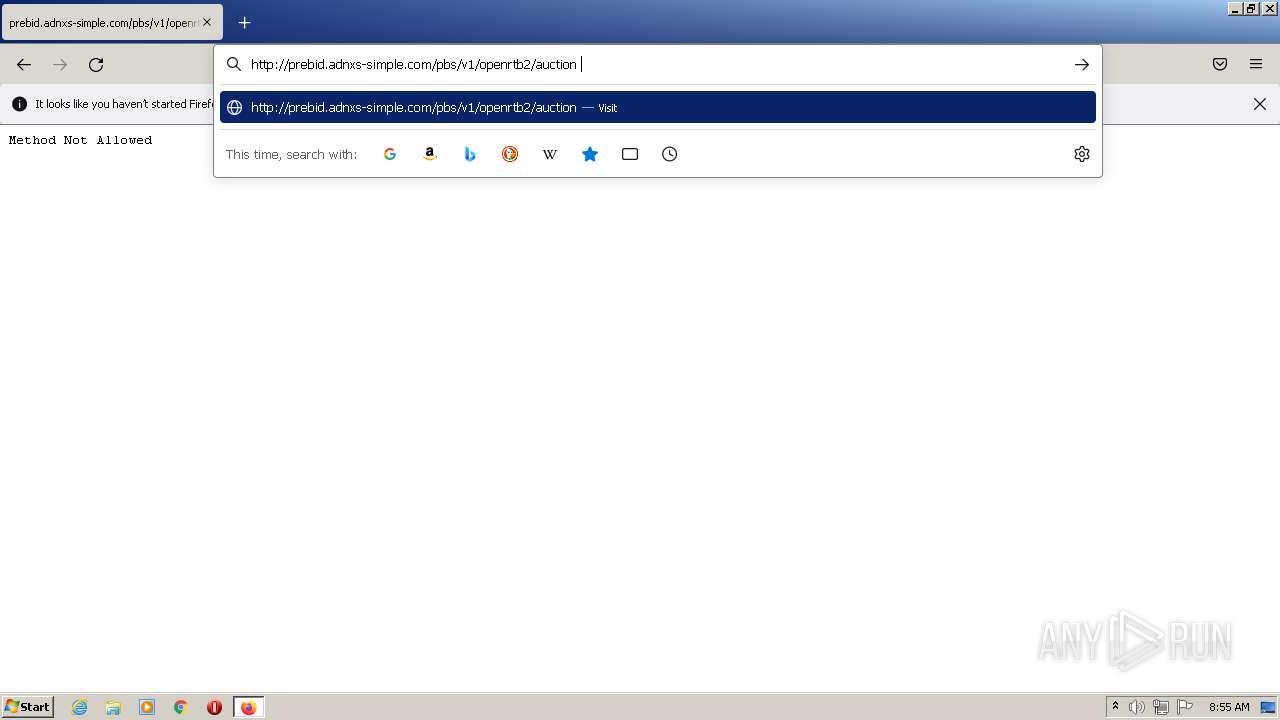Click the magnifier icon in the address bar
Image resolution: width=1280 pixels, height=720 pixels.
click(x=234, y=64)
